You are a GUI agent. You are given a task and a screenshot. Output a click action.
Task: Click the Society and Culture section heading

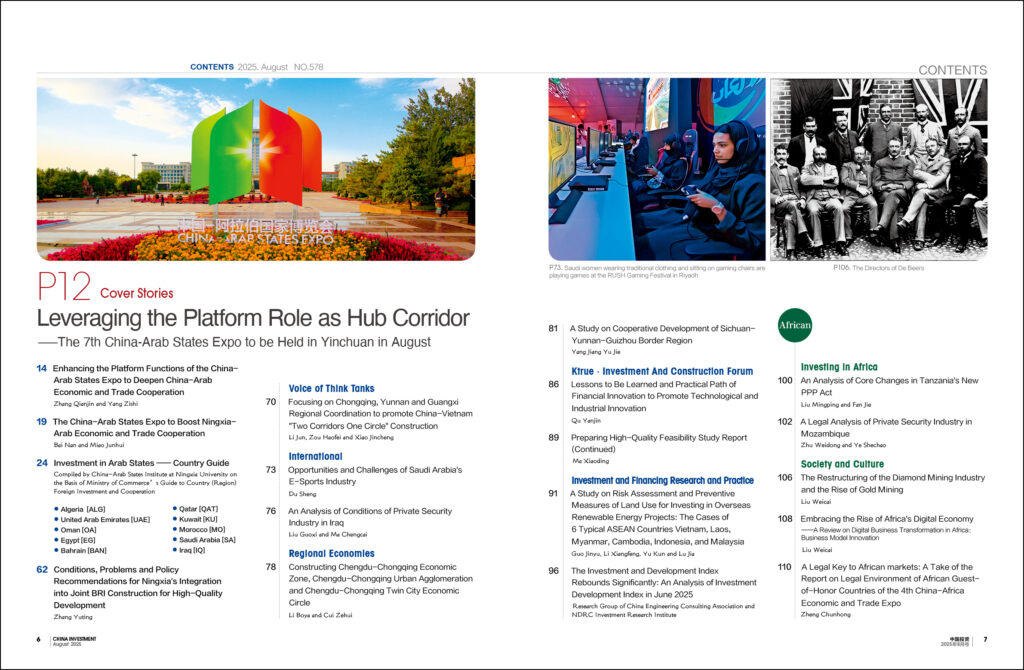coord(842,464)
